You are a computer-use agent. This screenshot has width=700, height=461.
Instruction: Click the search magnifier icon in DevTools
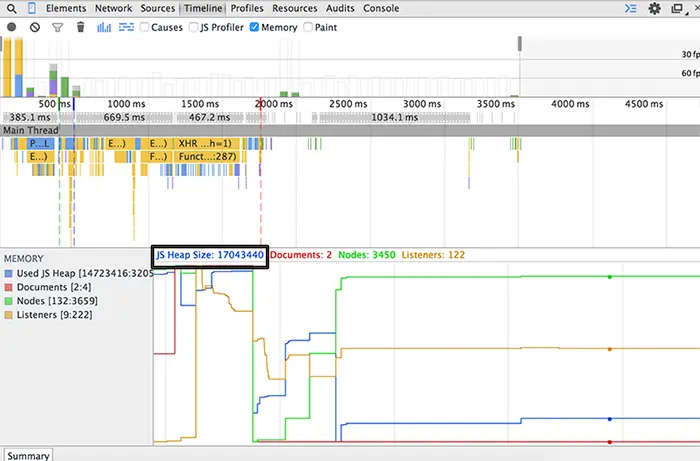pos(12,8)
